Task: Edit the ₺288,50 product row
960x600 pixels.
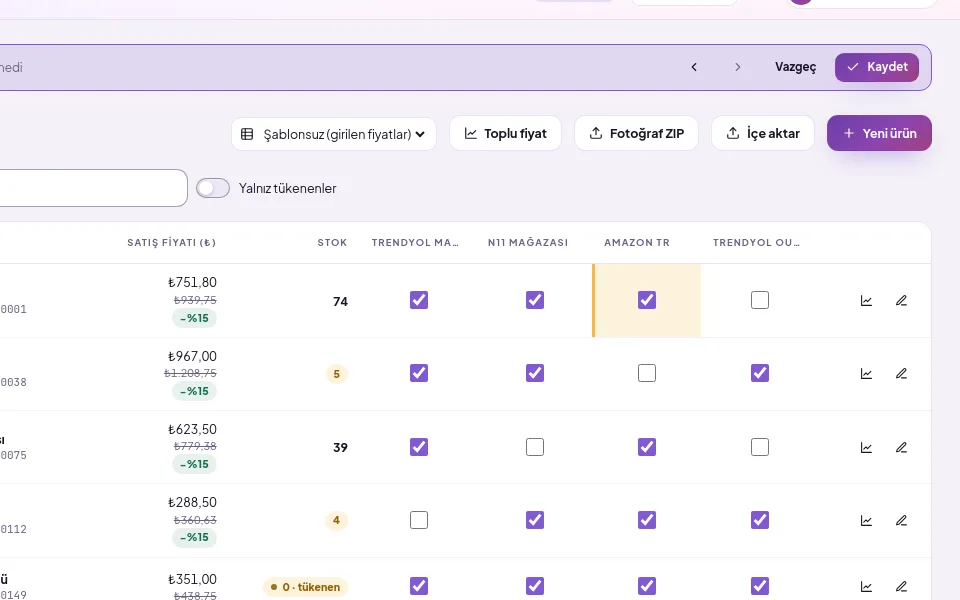Action: 901,520
